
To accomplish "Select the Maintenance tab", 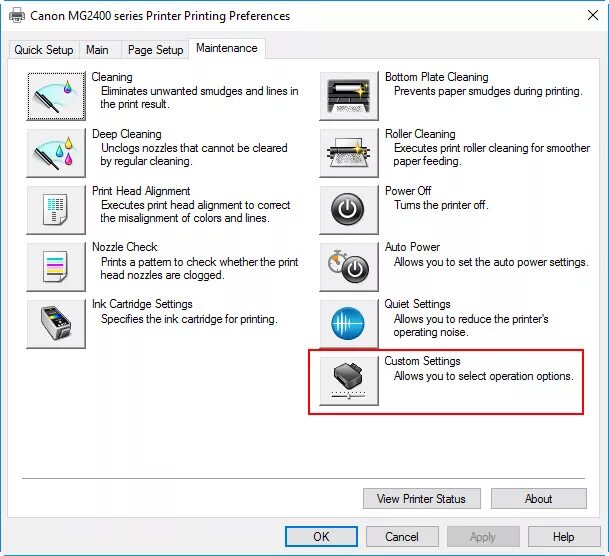I will 227,48.
